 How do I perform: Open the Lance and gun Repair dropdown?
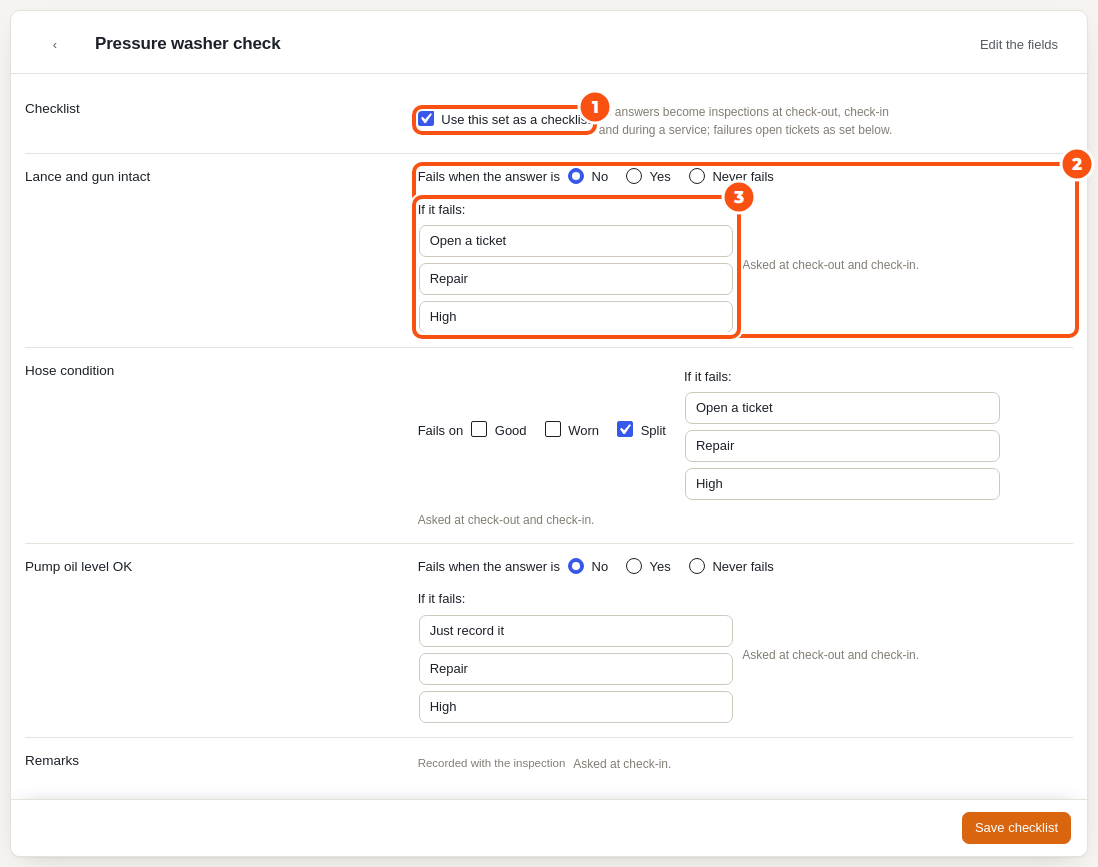[576, 279]
